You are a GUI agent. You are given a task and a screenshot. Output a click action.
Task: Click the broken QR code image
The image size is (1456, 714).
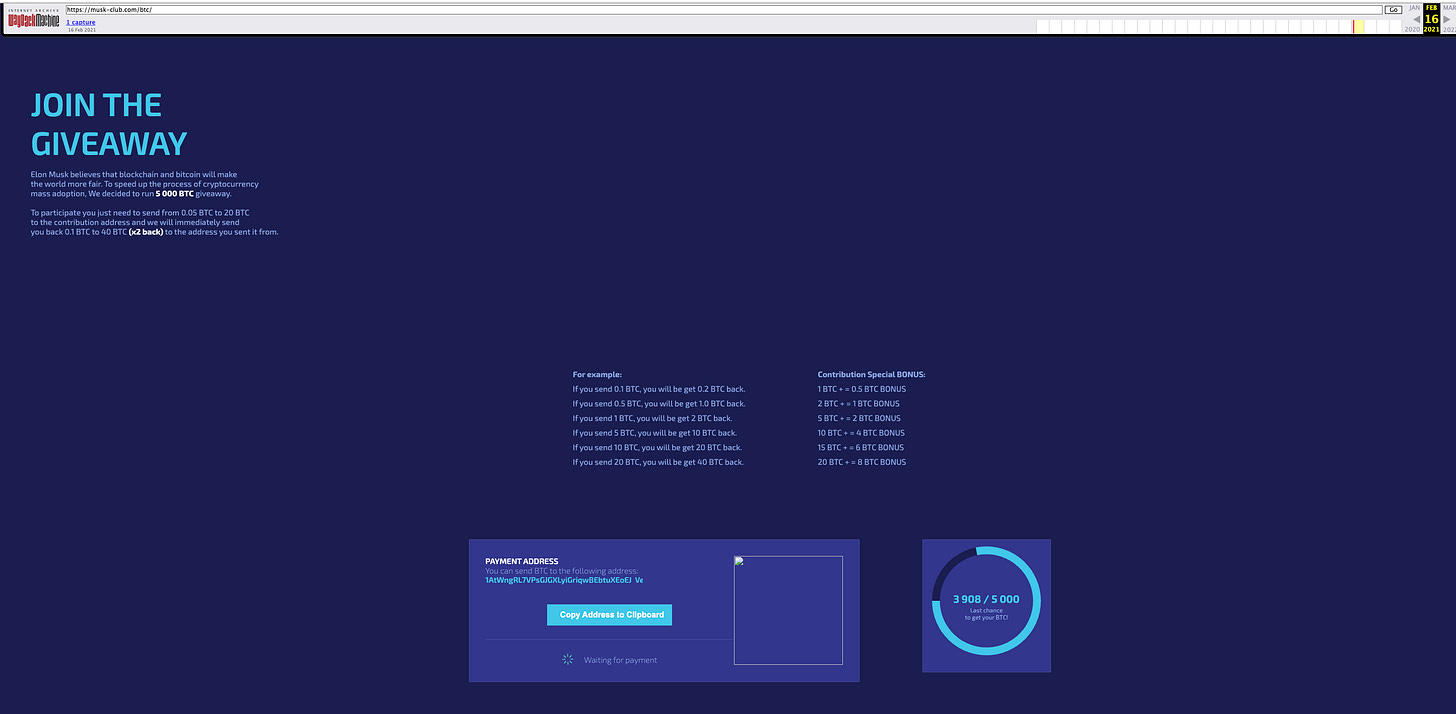pos(788,610)
